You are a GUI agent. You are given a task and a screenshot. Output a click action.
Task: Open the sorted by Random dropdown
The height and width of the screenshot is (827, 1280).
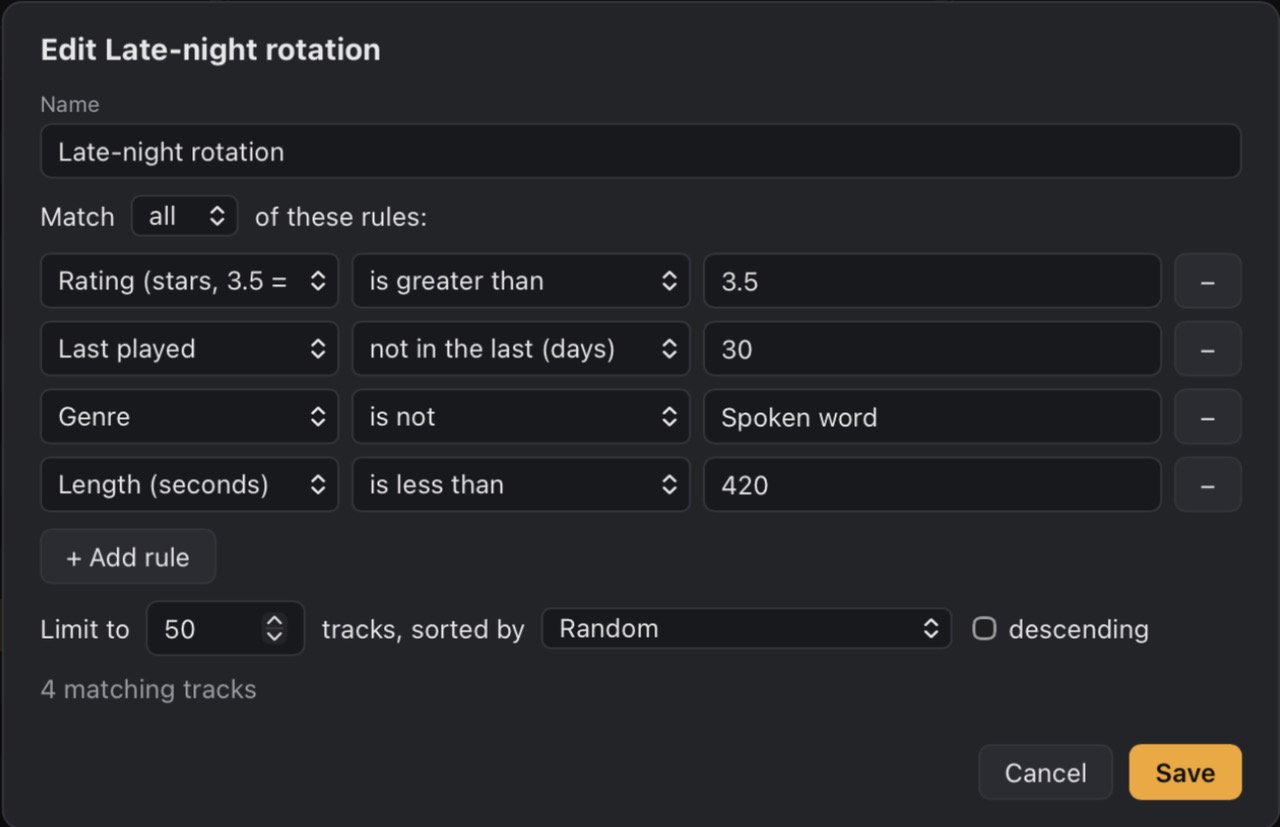point(746,628)
